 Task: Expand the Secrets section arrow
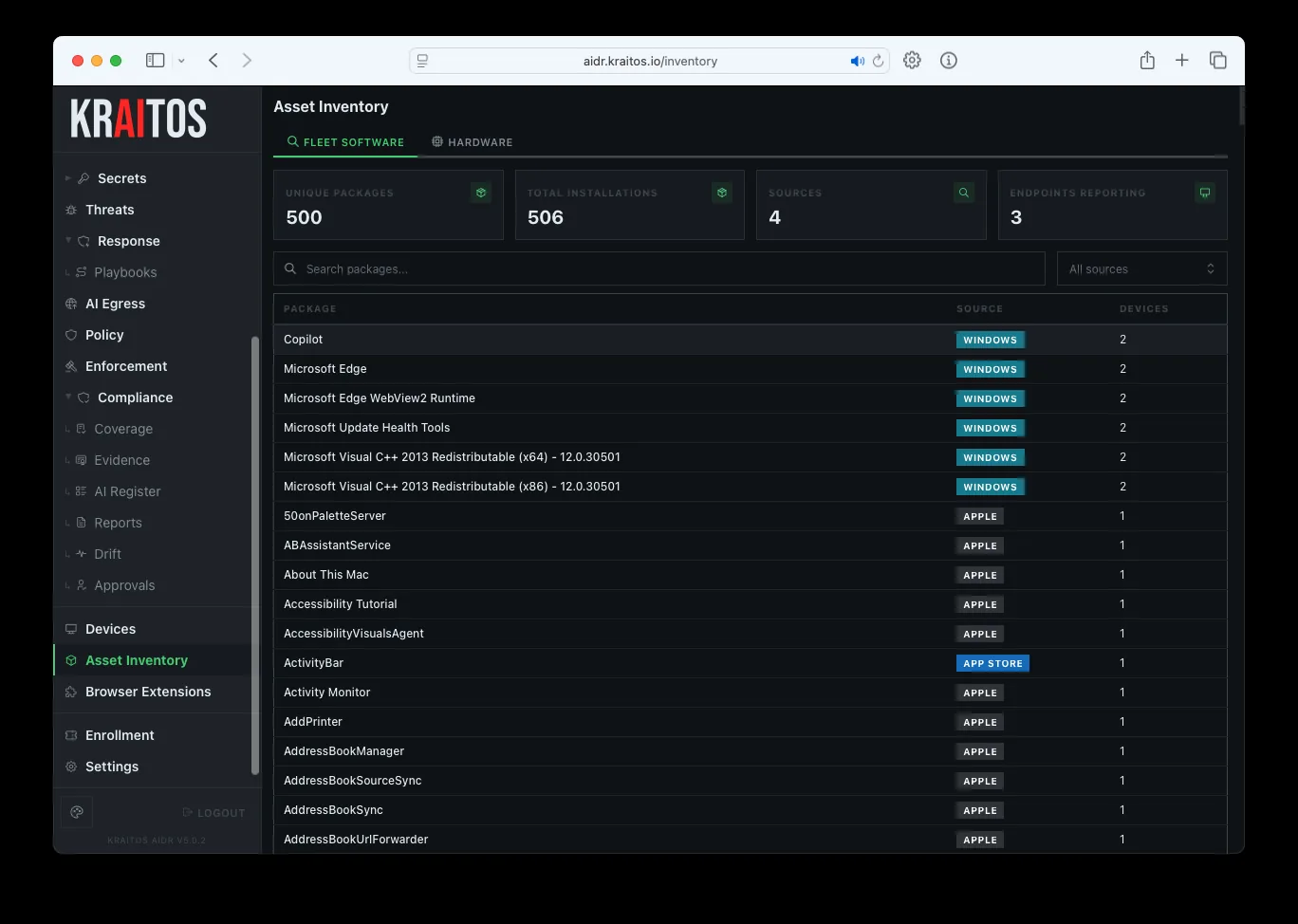(x=68, y=178)
